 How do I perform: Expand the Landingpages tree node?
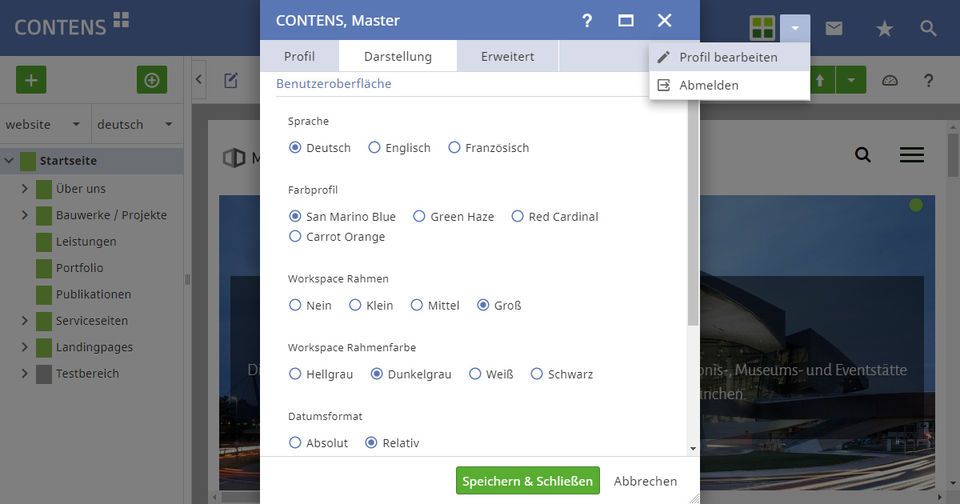(25, 347)
